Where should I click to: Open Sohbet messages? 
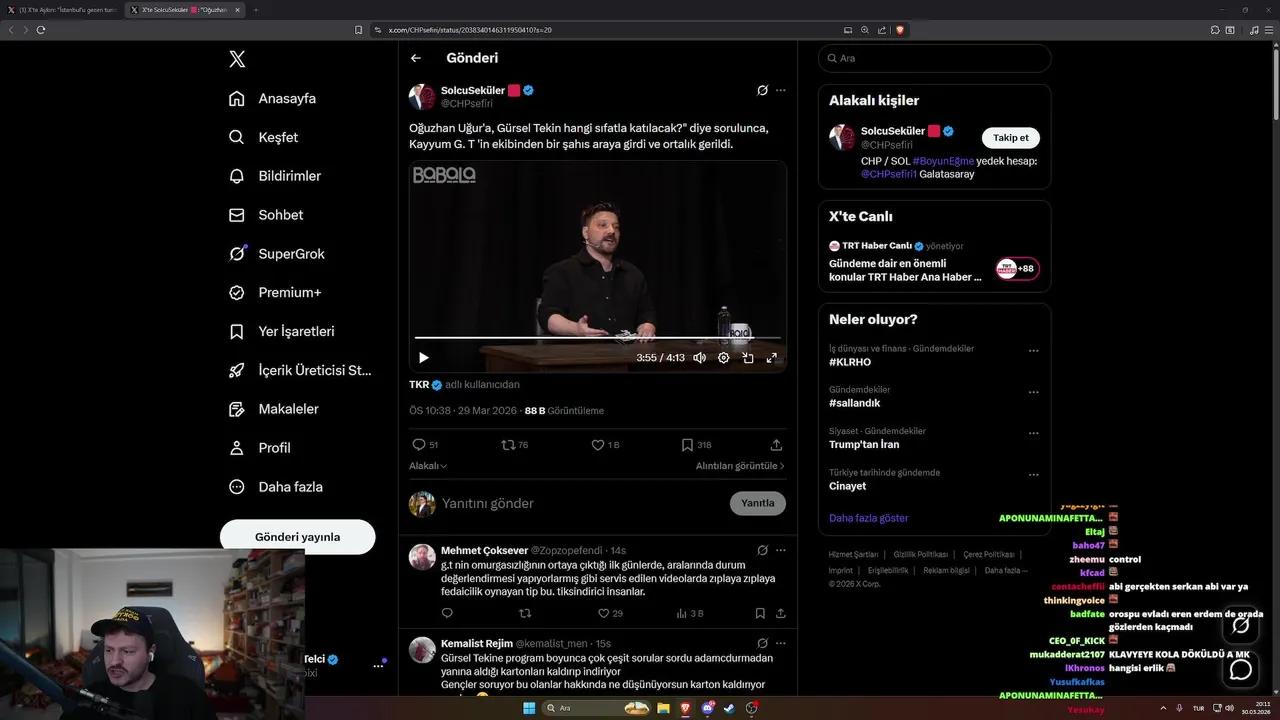[x=265, y=215]
